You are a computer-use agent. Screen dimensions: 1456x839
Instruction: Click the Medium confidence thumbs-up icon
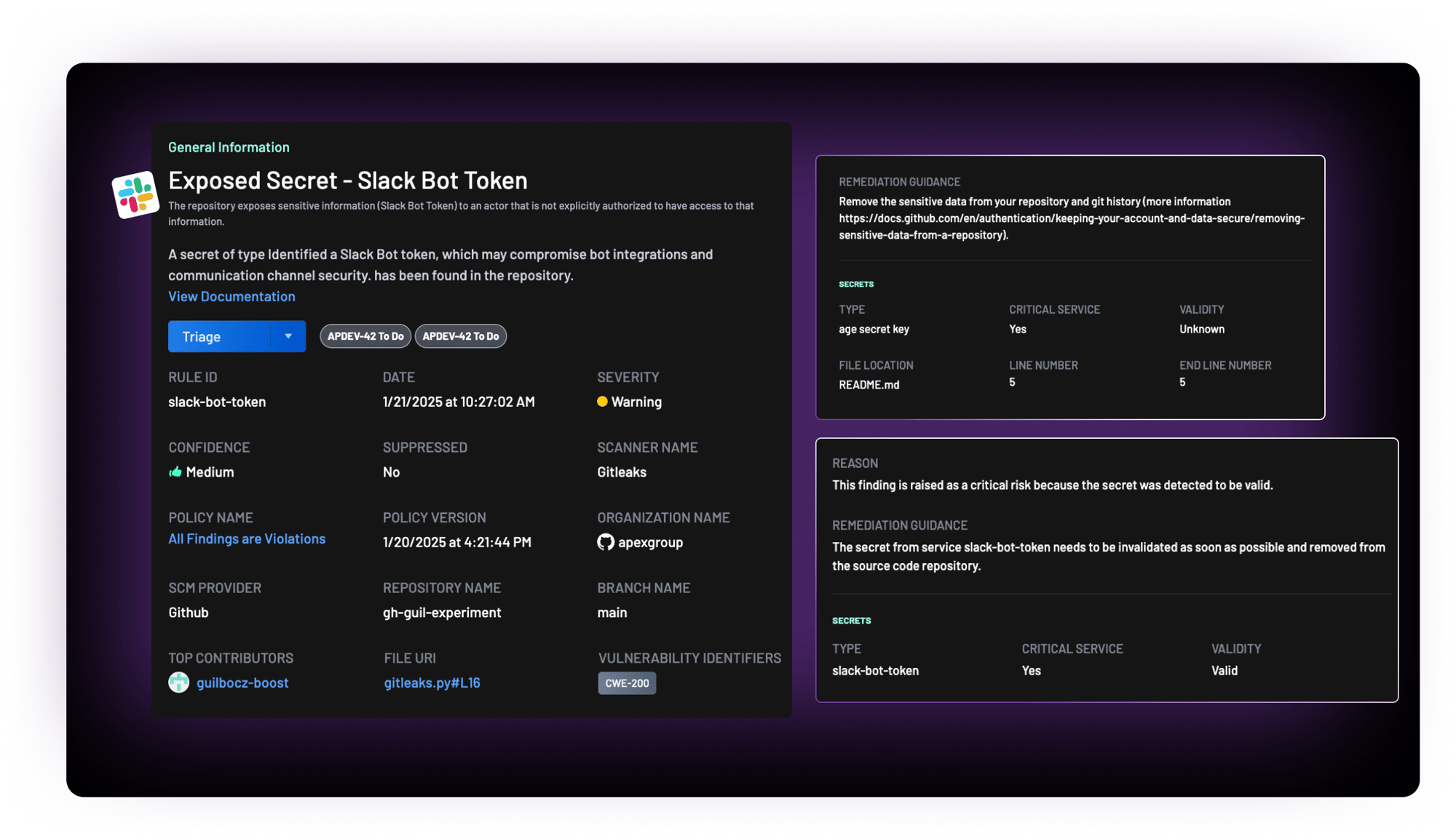pos(175,472)
